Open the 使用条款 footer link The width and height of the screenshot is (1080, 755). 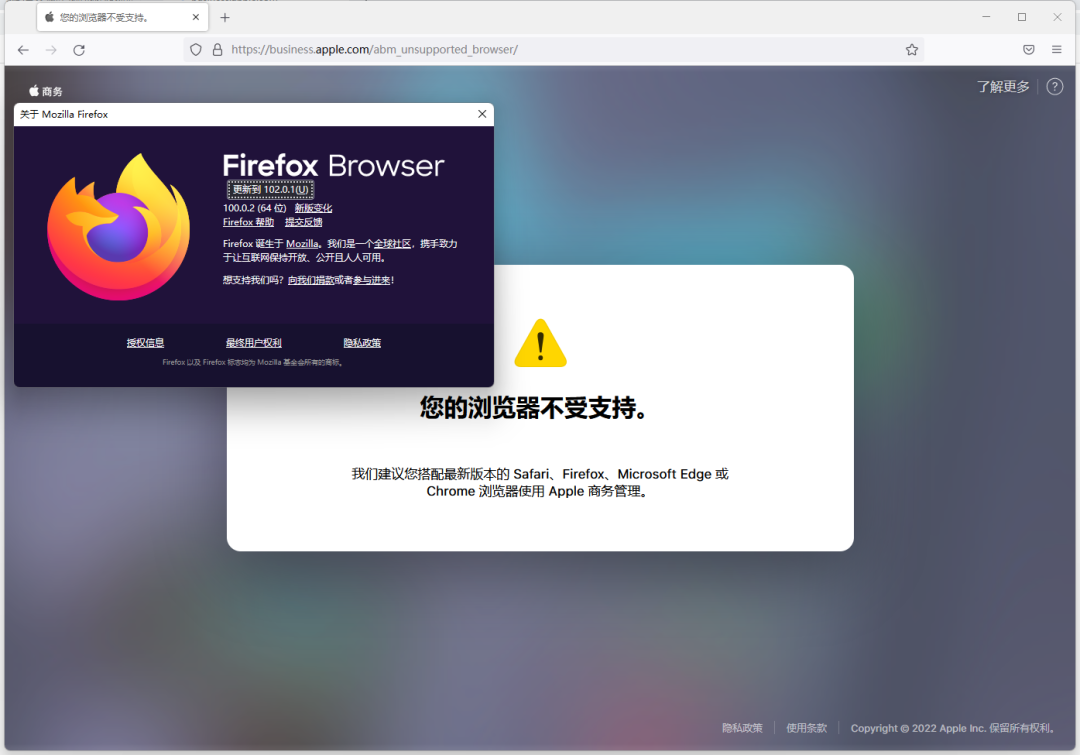(x=806, y=728)
